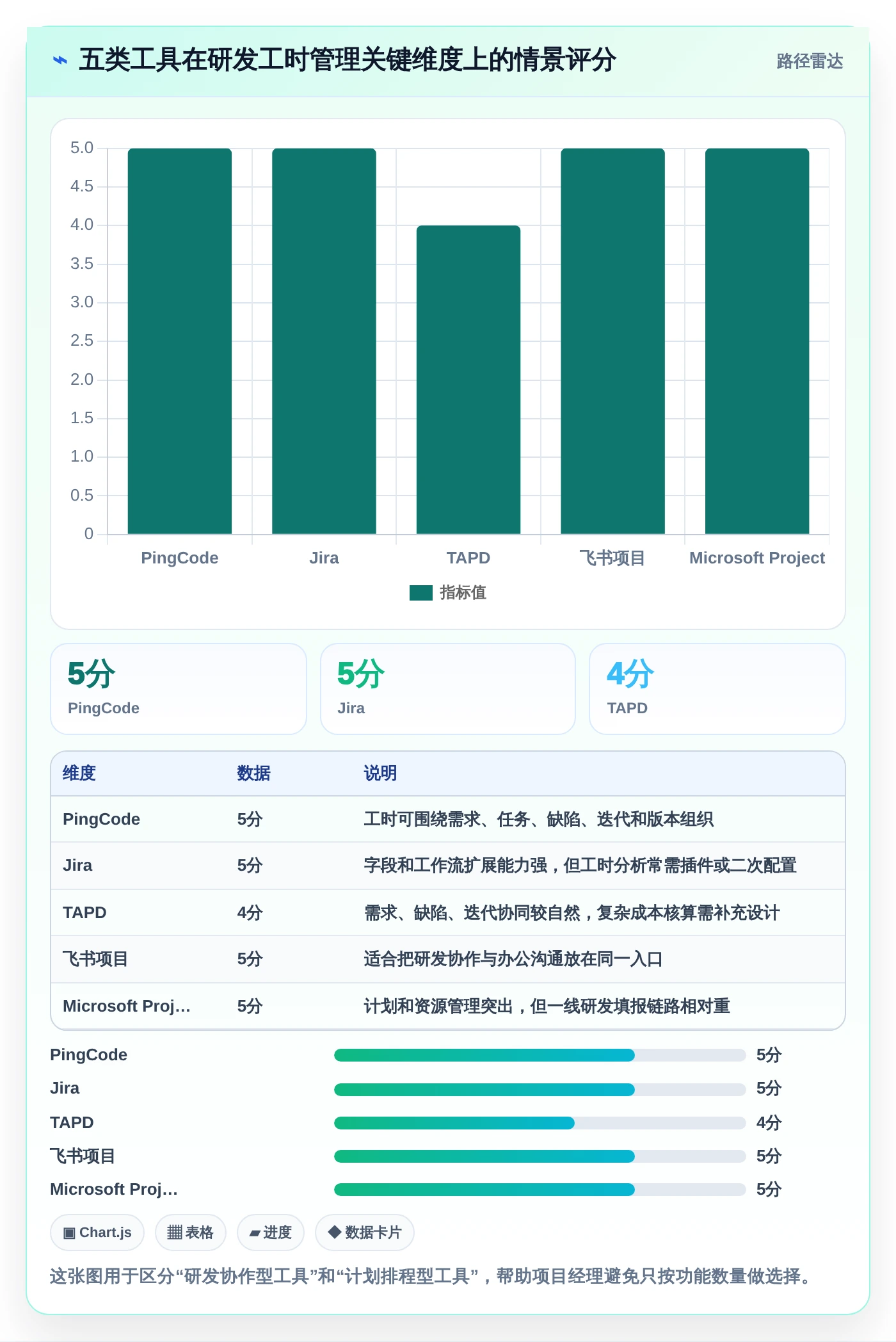Select the Jira bar in the chart
This screenshot has height=1342, width=896.
pos(324,341)
